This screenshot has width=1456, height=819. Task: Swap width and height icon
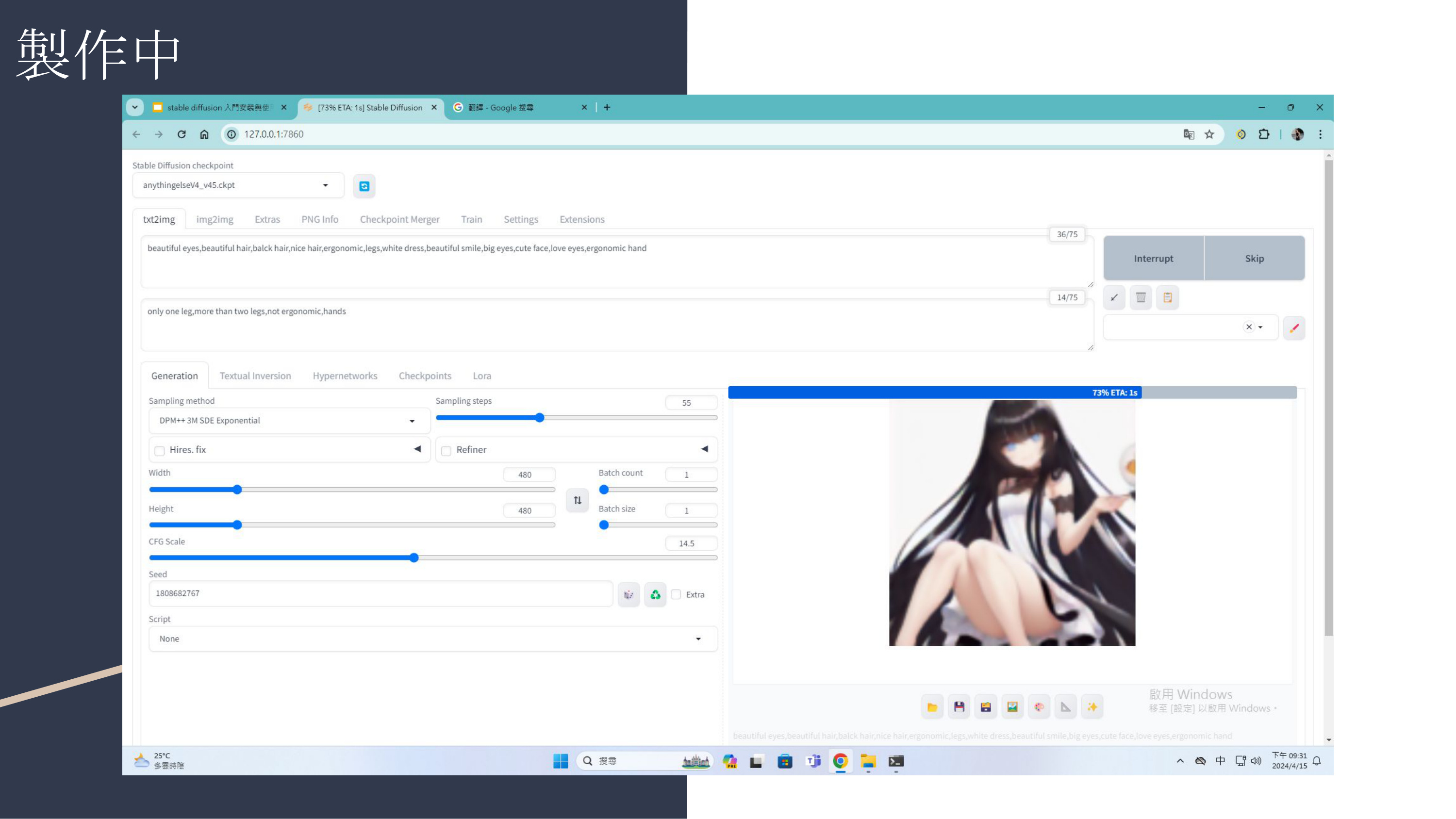point(577,500)
